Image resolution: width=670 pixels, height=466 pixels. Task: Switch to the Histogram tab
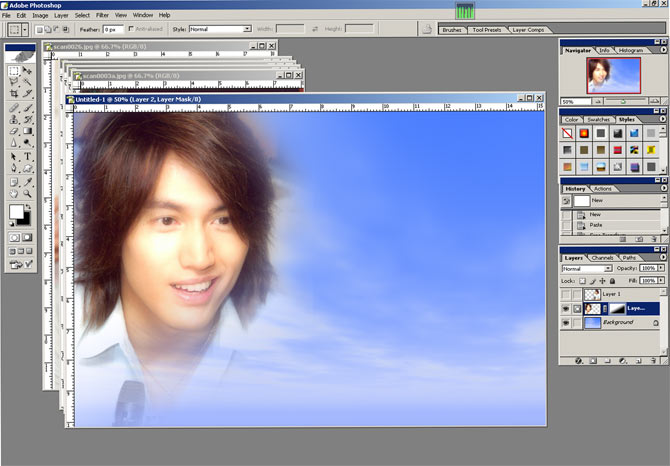[631, 50]
